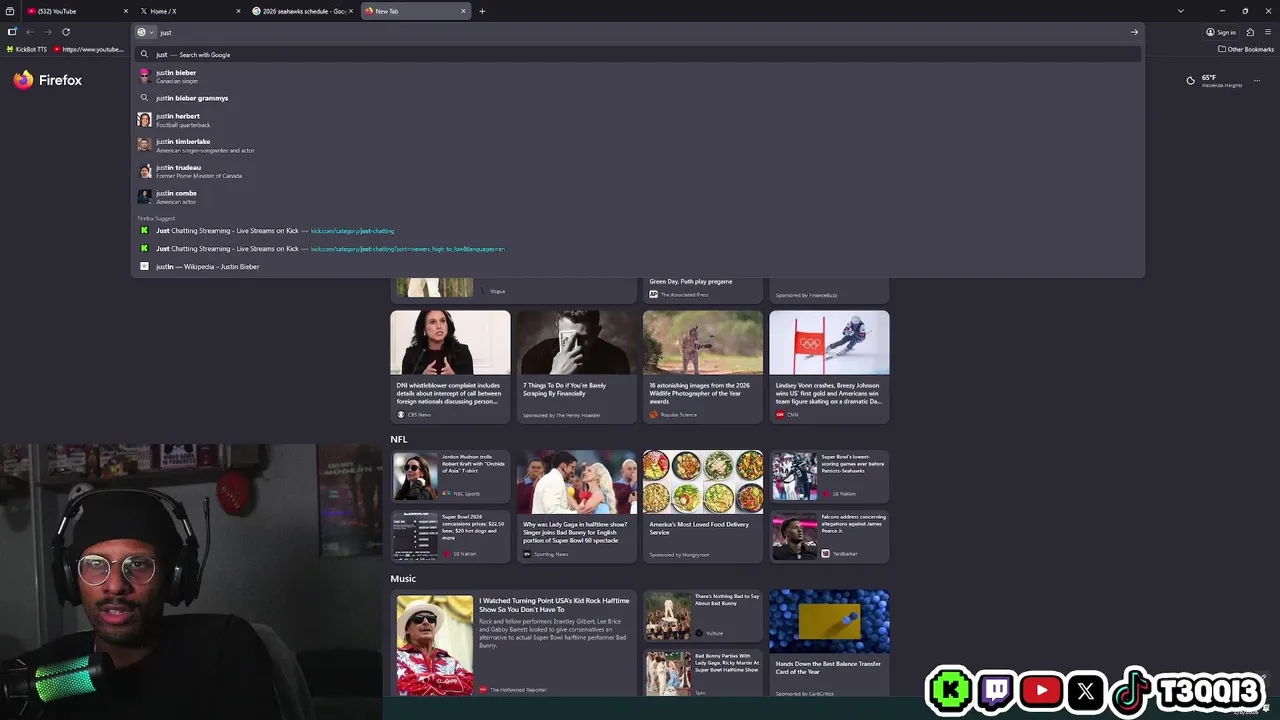Click the Firefox Suggest label
The width and height of the screenshot is (1280, 720).
[156, 218]
